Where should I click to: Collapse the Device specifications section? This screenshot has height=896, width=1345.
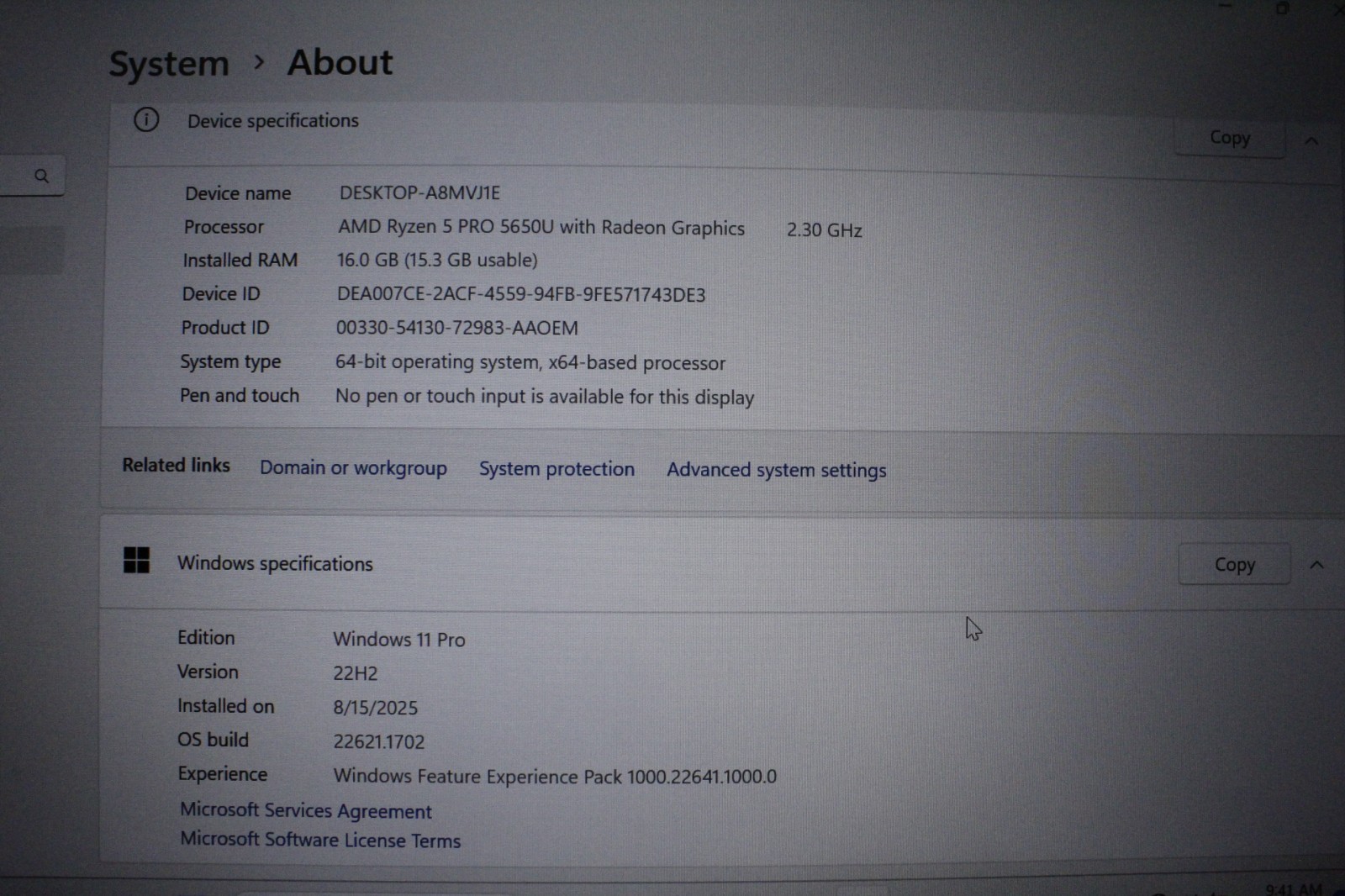click(x=1311, y=141)
